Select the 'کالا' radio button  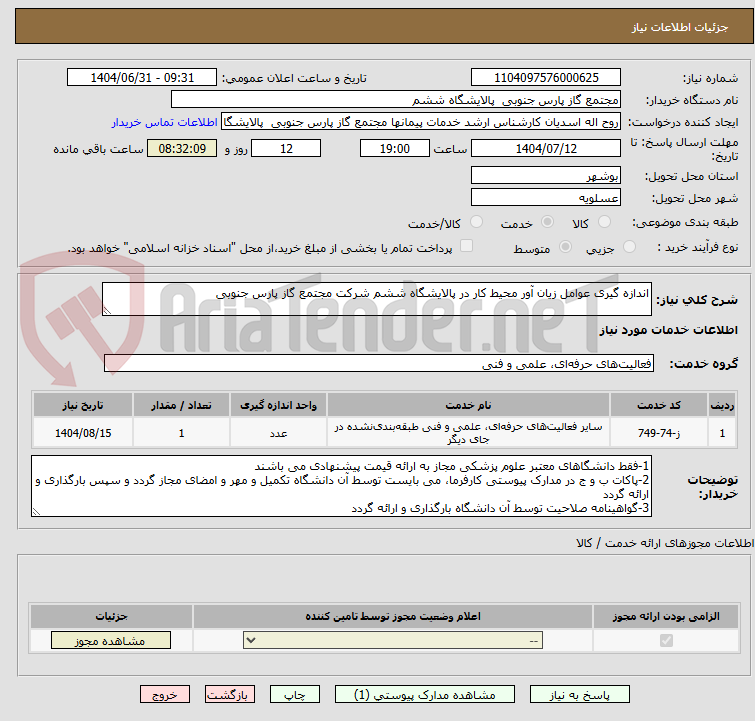604,222
